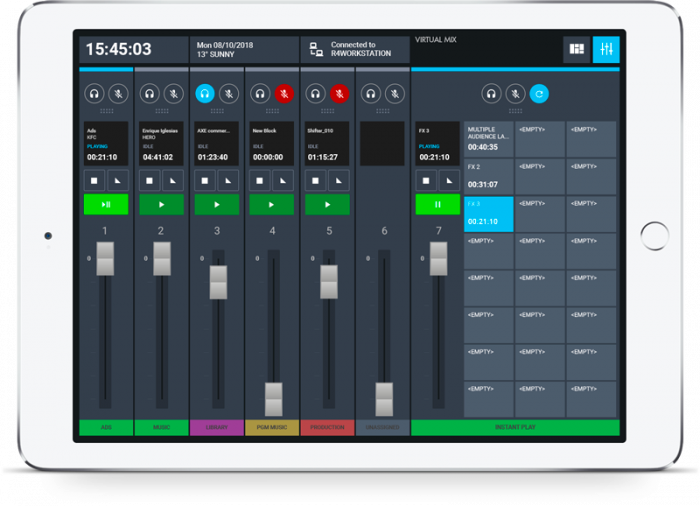Stop playback on channel 5
700x506 pixels.
pyautogui.click(x=316, y=180)
